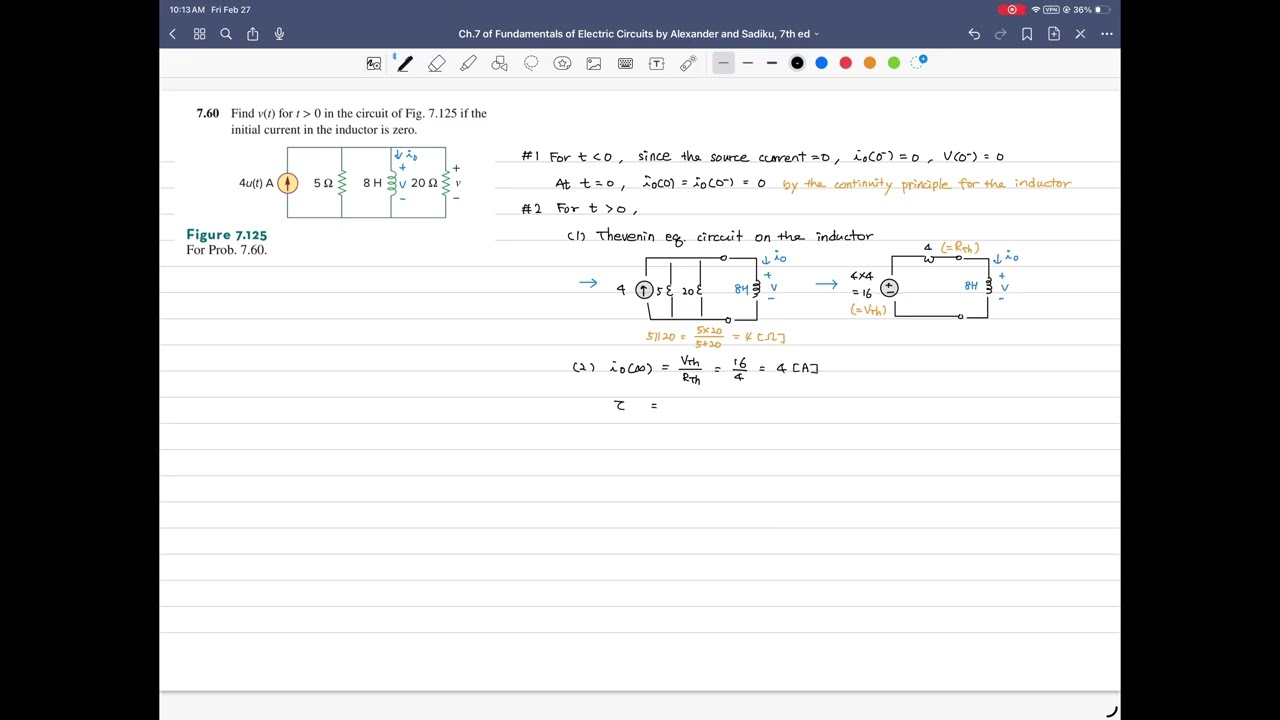
Task: Add a custom color preset
Action: [919, 63]
